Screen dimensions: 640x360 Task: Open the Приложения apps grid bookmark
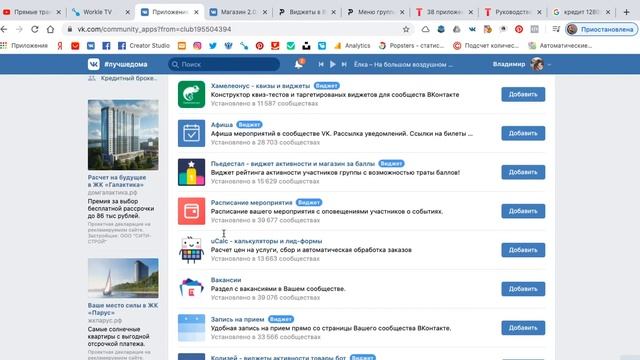pyautogui.click(x=24, y=46)
